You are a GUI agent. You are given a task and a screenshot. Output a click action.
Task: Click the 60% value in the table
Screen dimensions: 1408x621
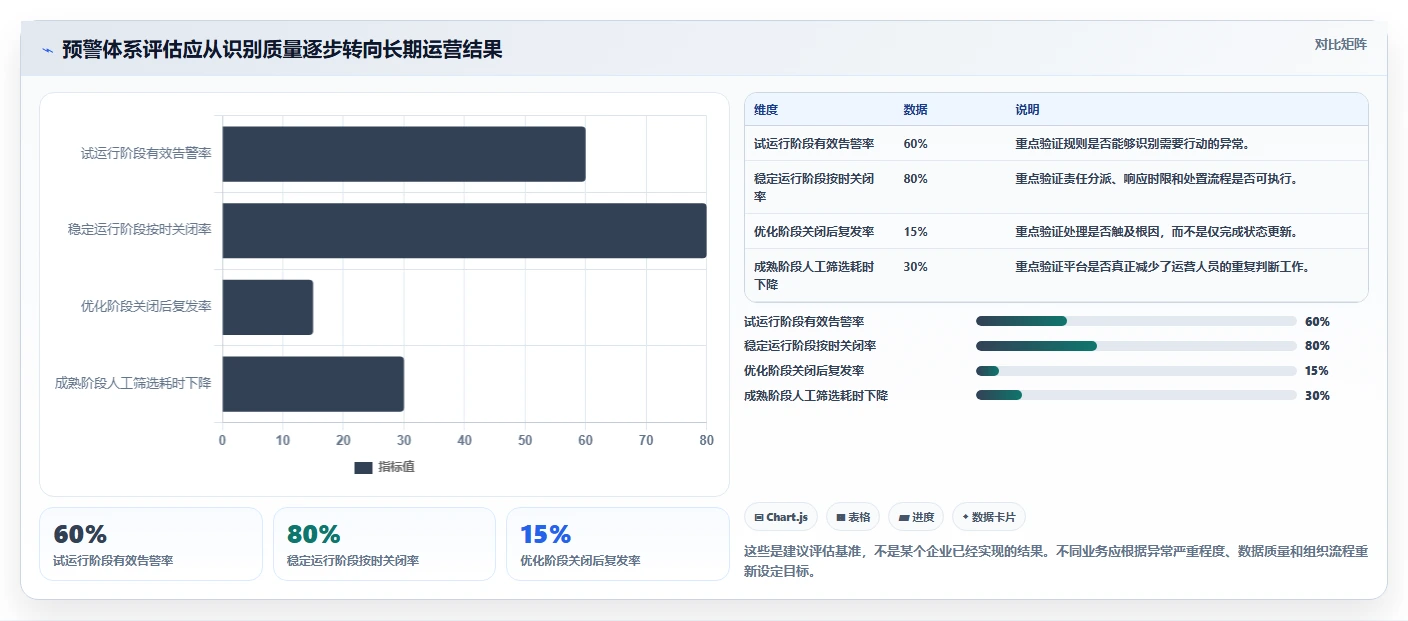pyautogui.click(x=915, y=143)
